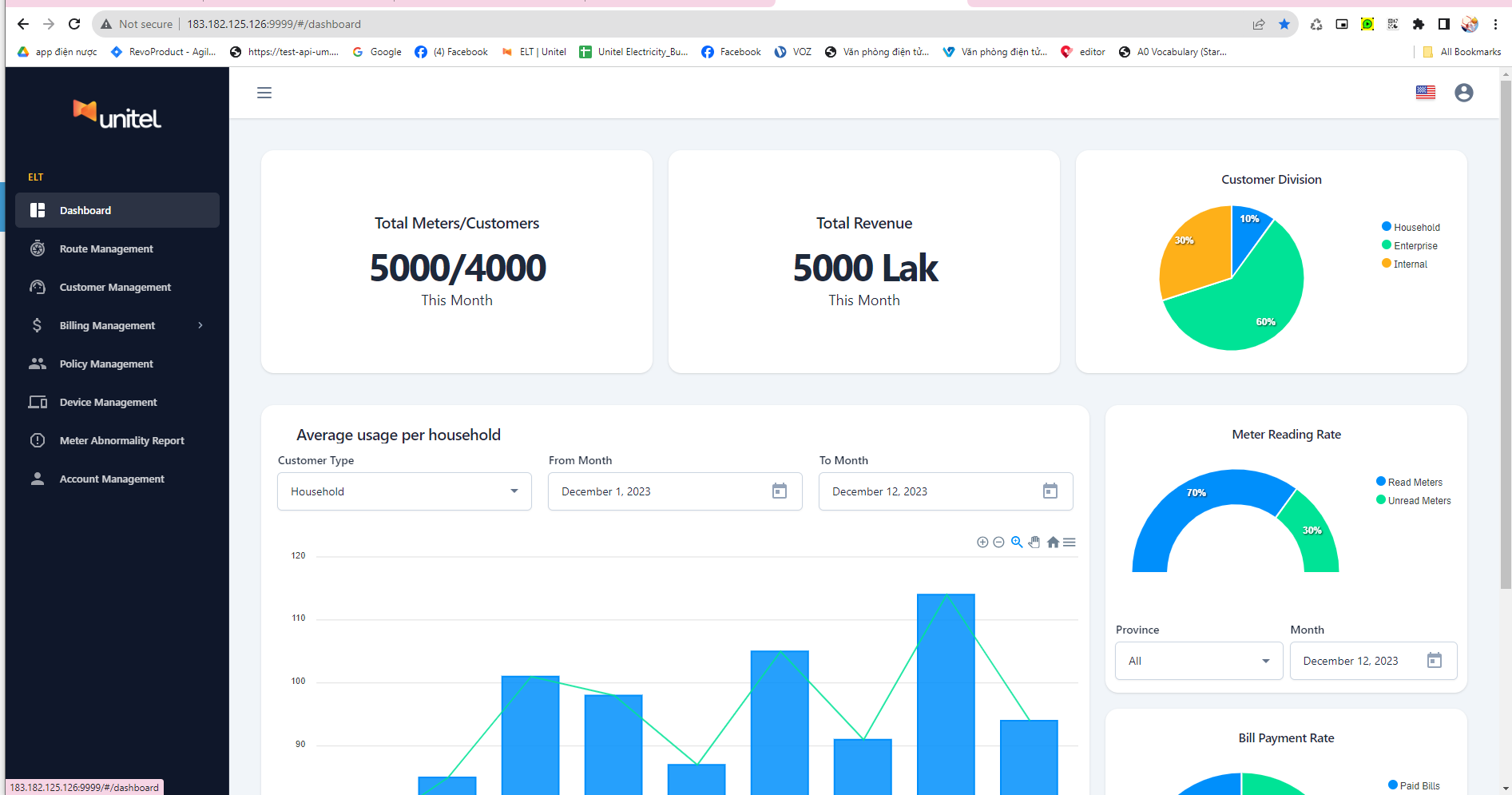
Task: Open Unitel Electricity_Bu... bookmark
Action: coord(634,52)
